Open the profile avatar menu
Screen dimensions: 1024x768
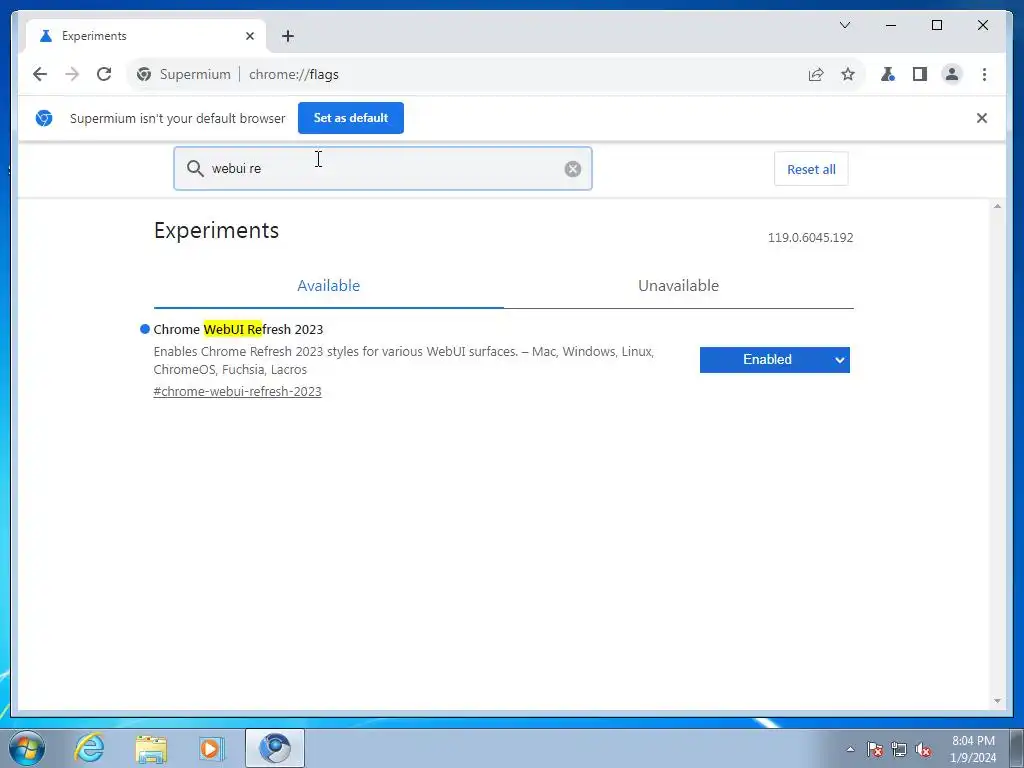(952, 74)
